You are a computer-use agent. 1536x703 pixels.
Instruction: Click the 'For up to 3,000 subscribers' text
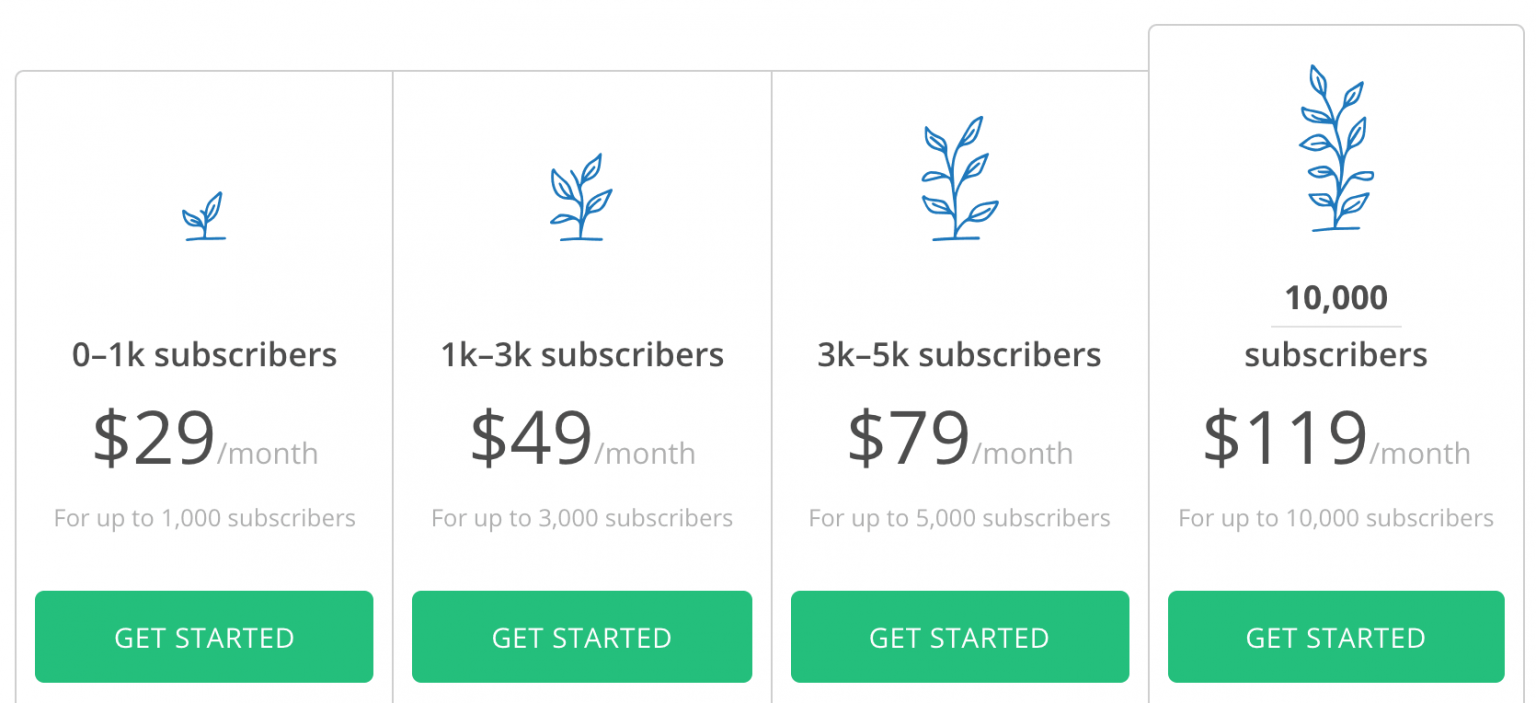582,518
